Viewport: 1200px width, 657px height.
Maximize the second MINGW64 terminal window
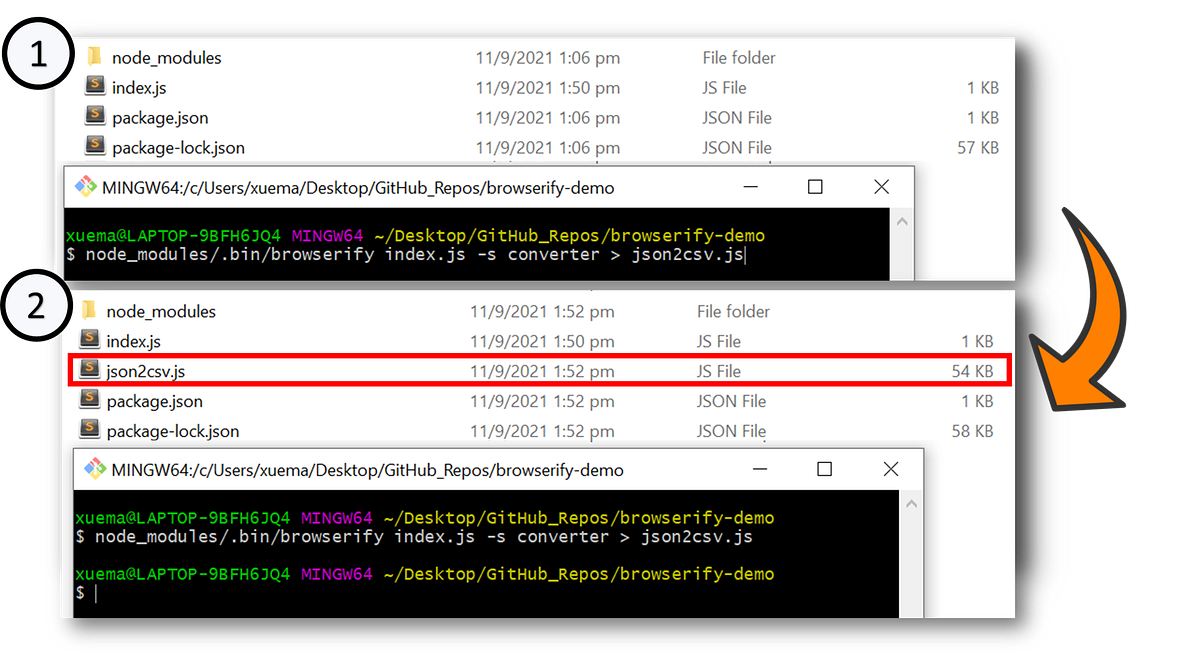pyautogui.click(x=824, y=469)
